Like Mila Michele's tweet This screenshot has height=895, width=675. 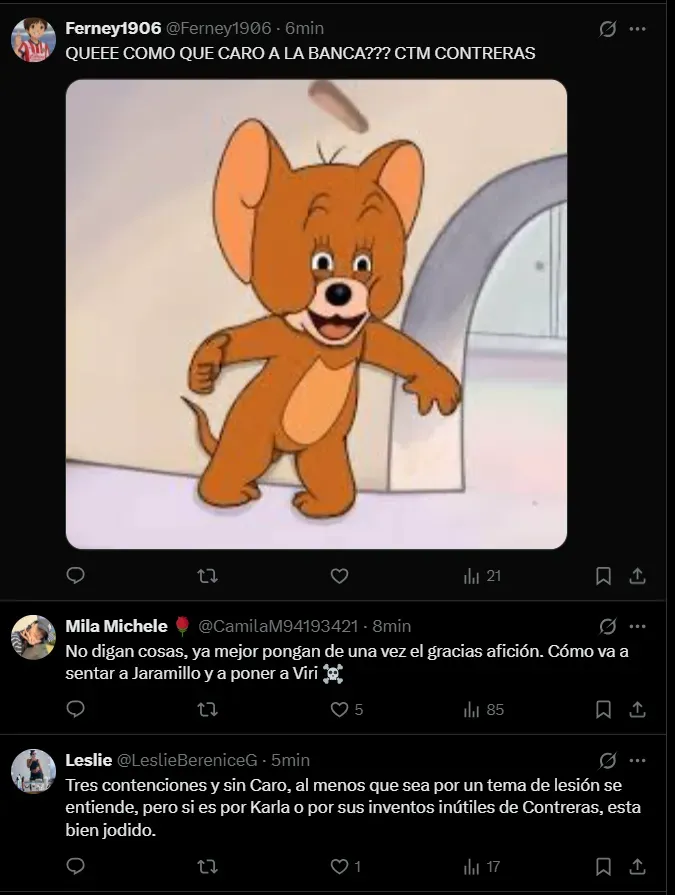(x=339, y=709)
